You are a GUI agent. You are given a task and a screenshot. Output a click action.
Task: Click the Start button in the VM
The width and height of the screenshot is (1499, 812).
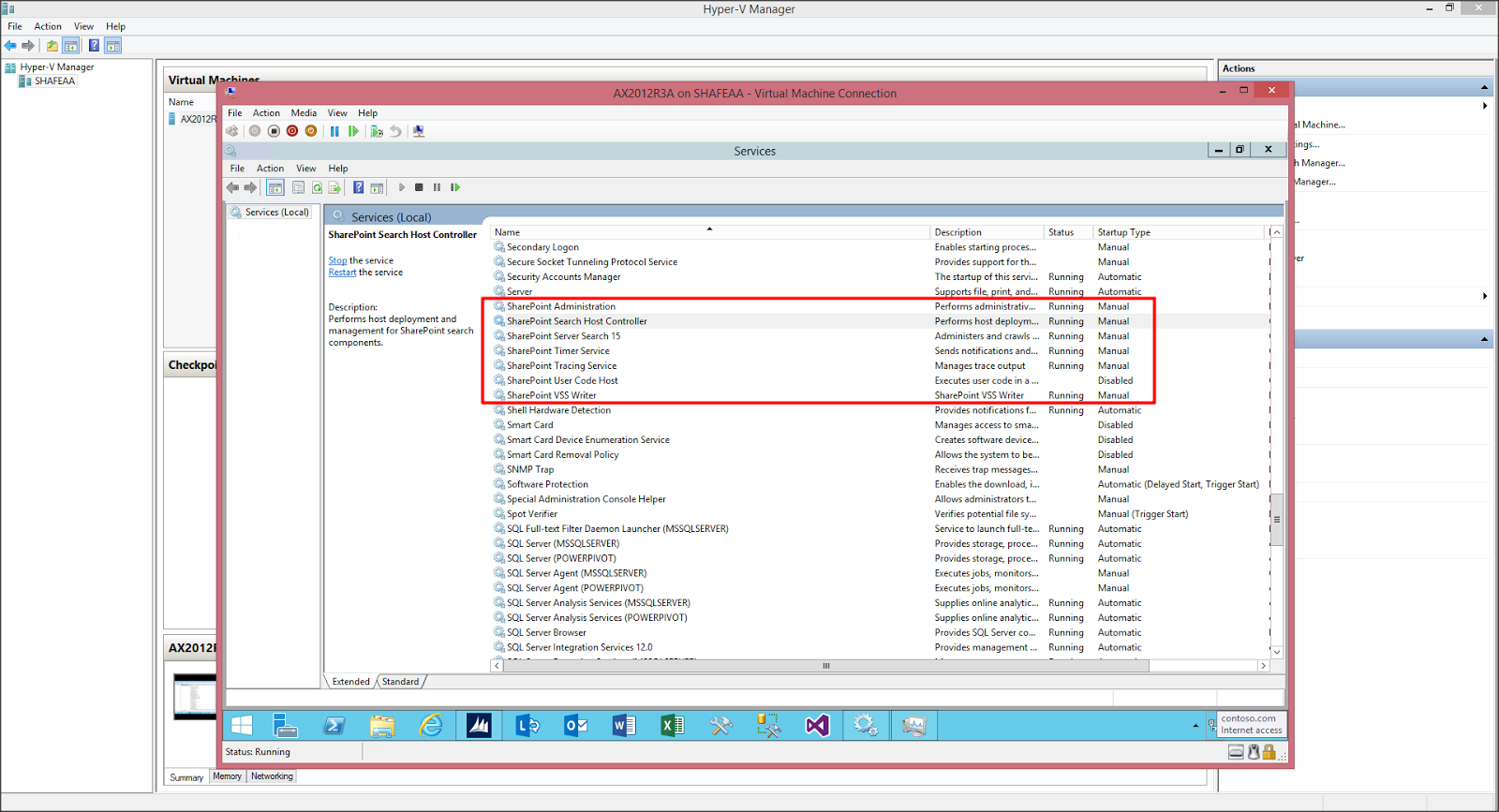[242, 725]
